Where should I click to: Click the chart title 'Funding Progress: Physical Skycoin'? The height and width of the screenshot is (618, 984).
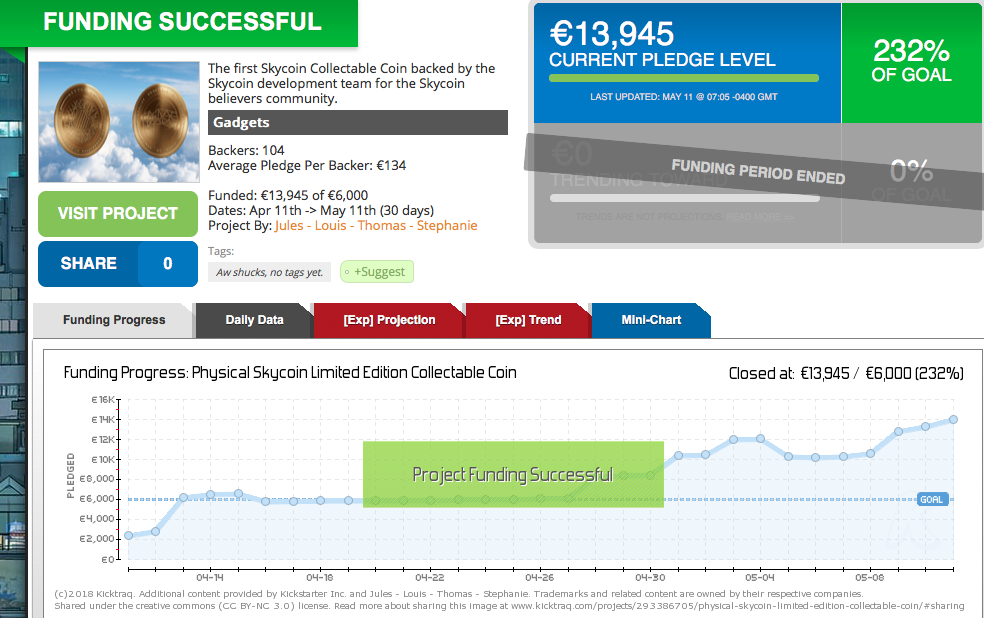290,373
